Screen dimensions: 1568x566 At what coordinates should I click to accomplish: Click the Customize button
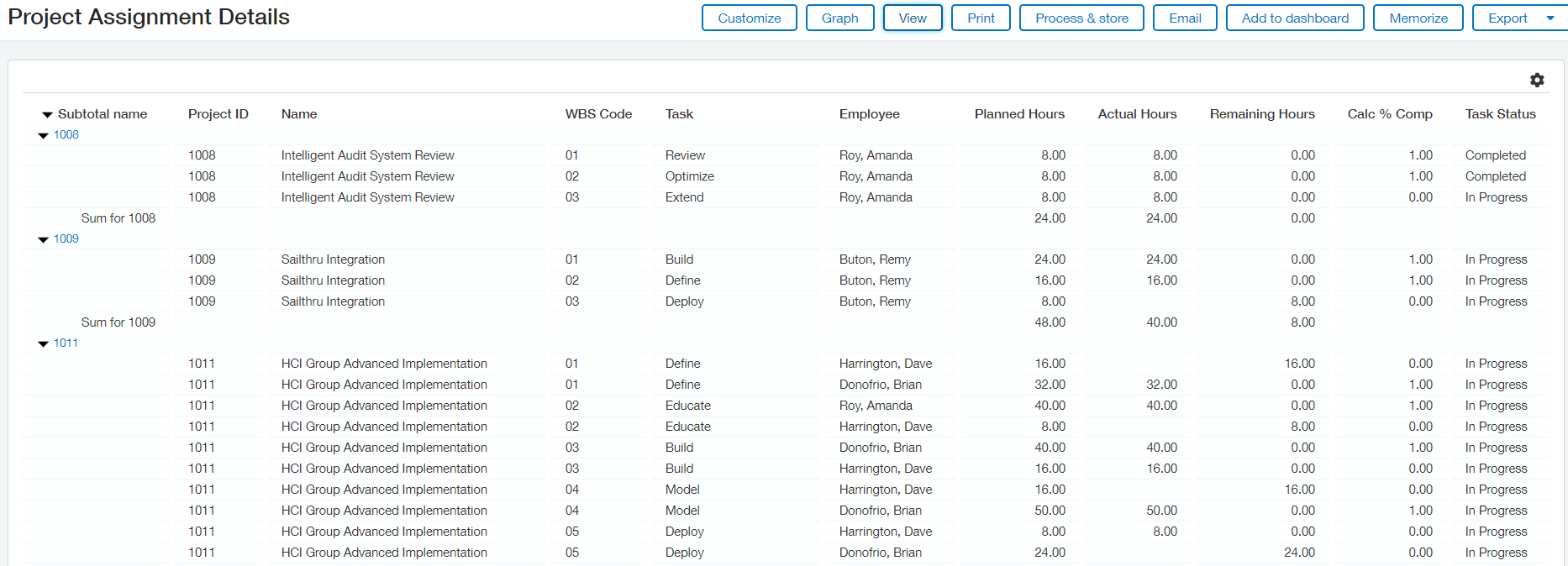(x=749, y=18)
